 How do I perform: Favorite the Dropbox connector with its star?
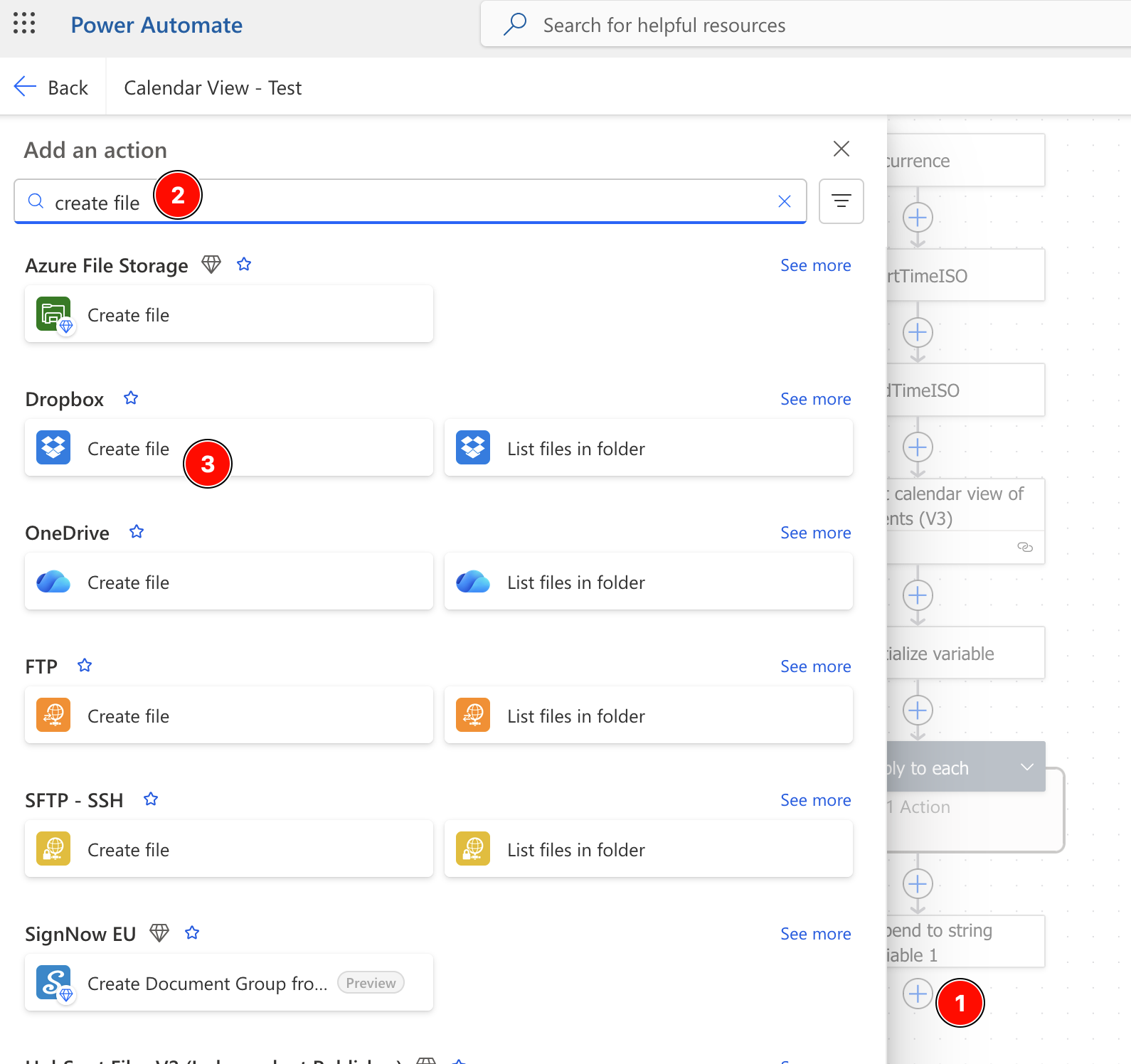[131, 398]
